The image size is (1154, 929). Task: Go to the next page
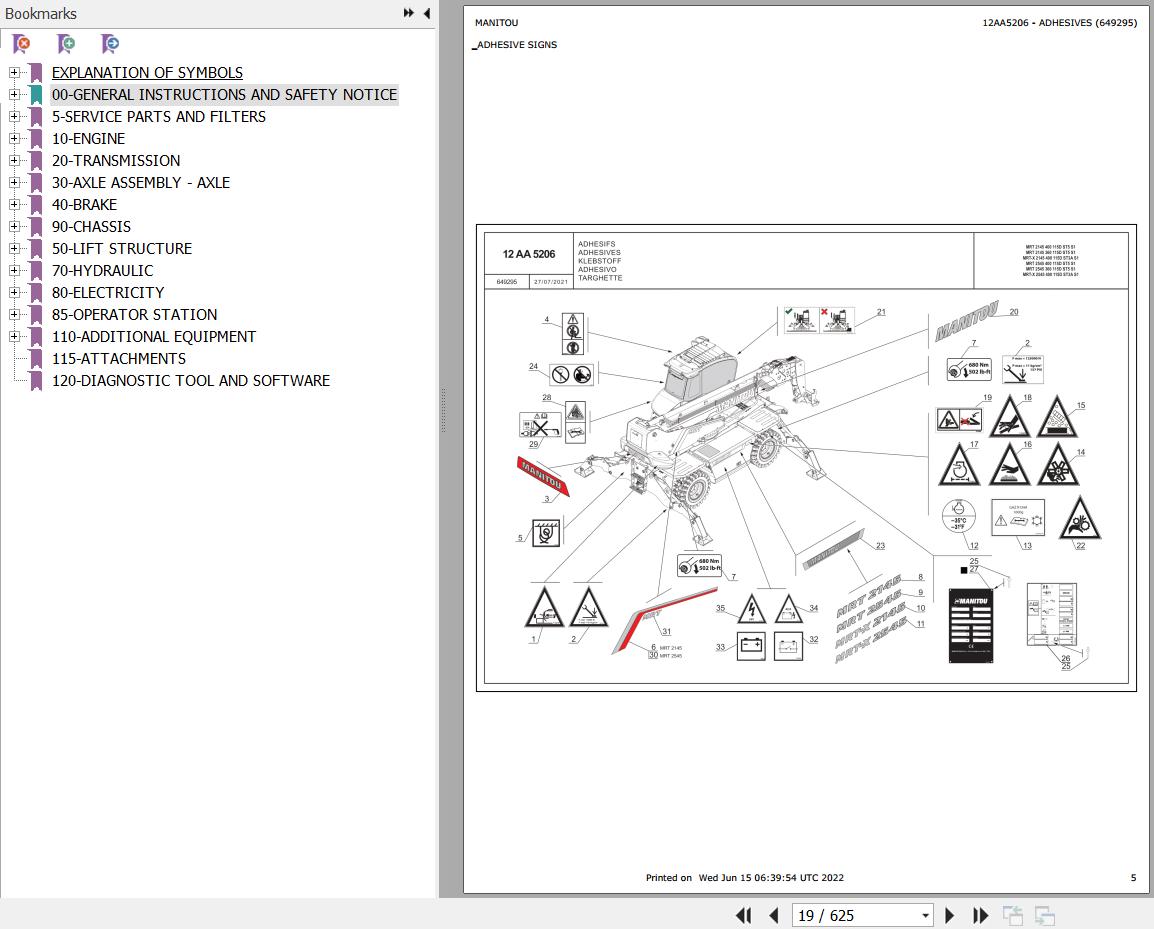click(x=949, y=915)
